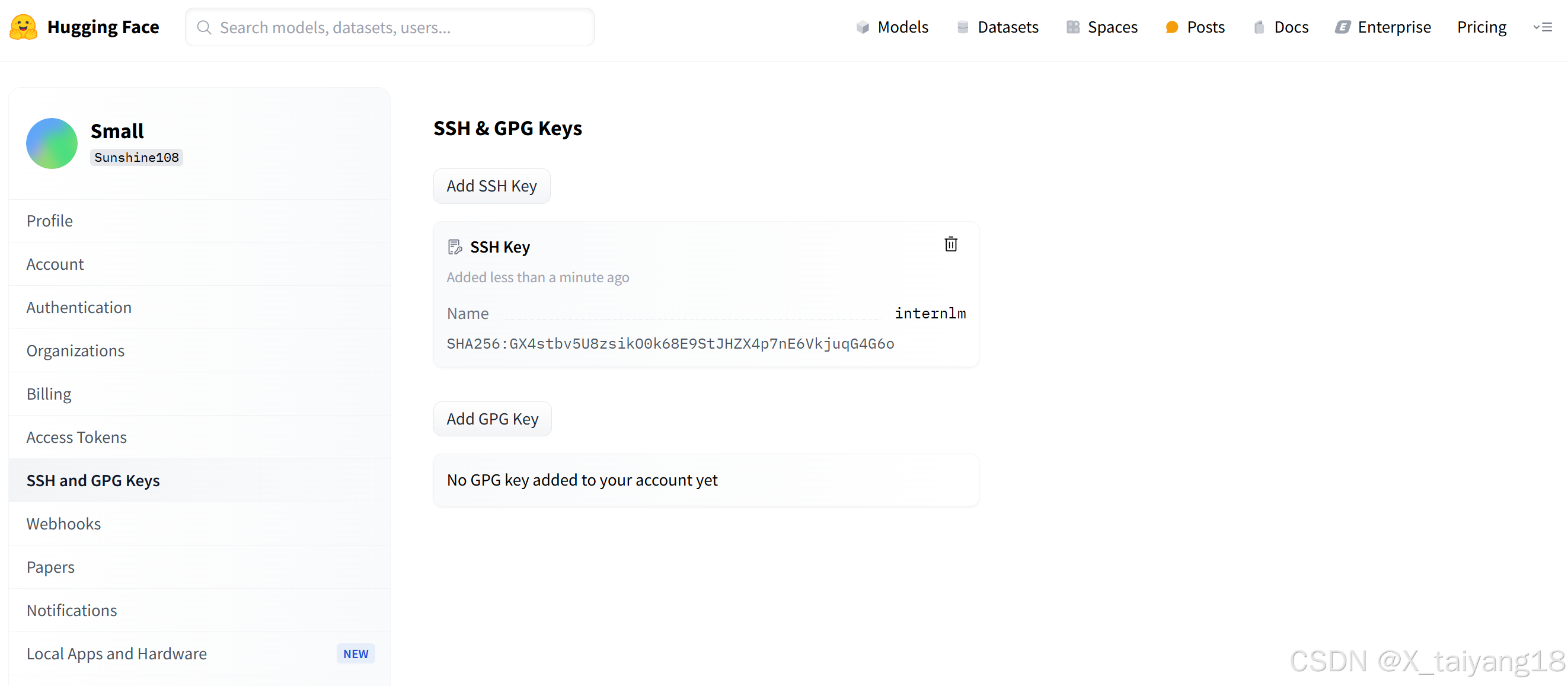This screenshot has width=1568, height=686.
Task: Open the Access Tokens settings section
Action: (x=76, y=437)
